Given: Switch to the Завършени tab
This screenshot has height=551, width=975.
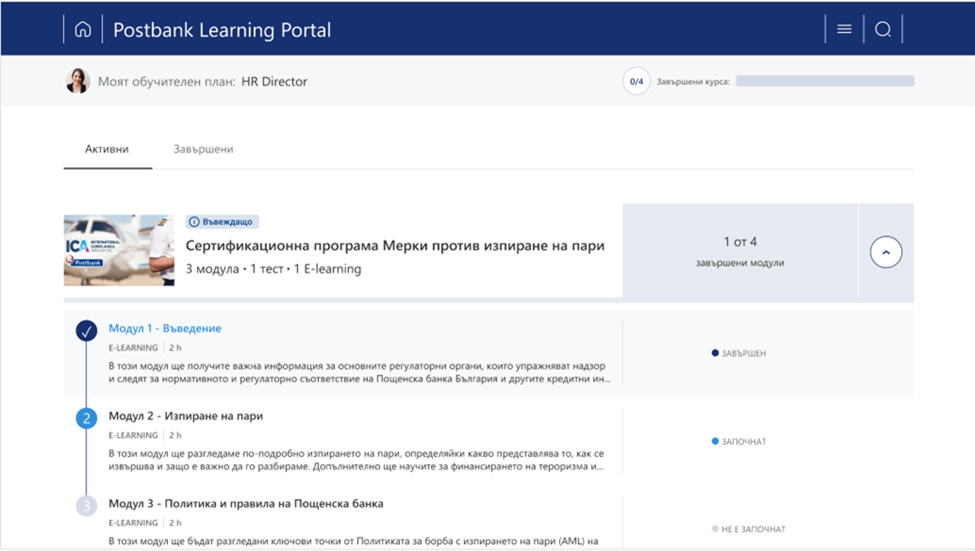Looking at the screenshot, I should pos(203,149).
